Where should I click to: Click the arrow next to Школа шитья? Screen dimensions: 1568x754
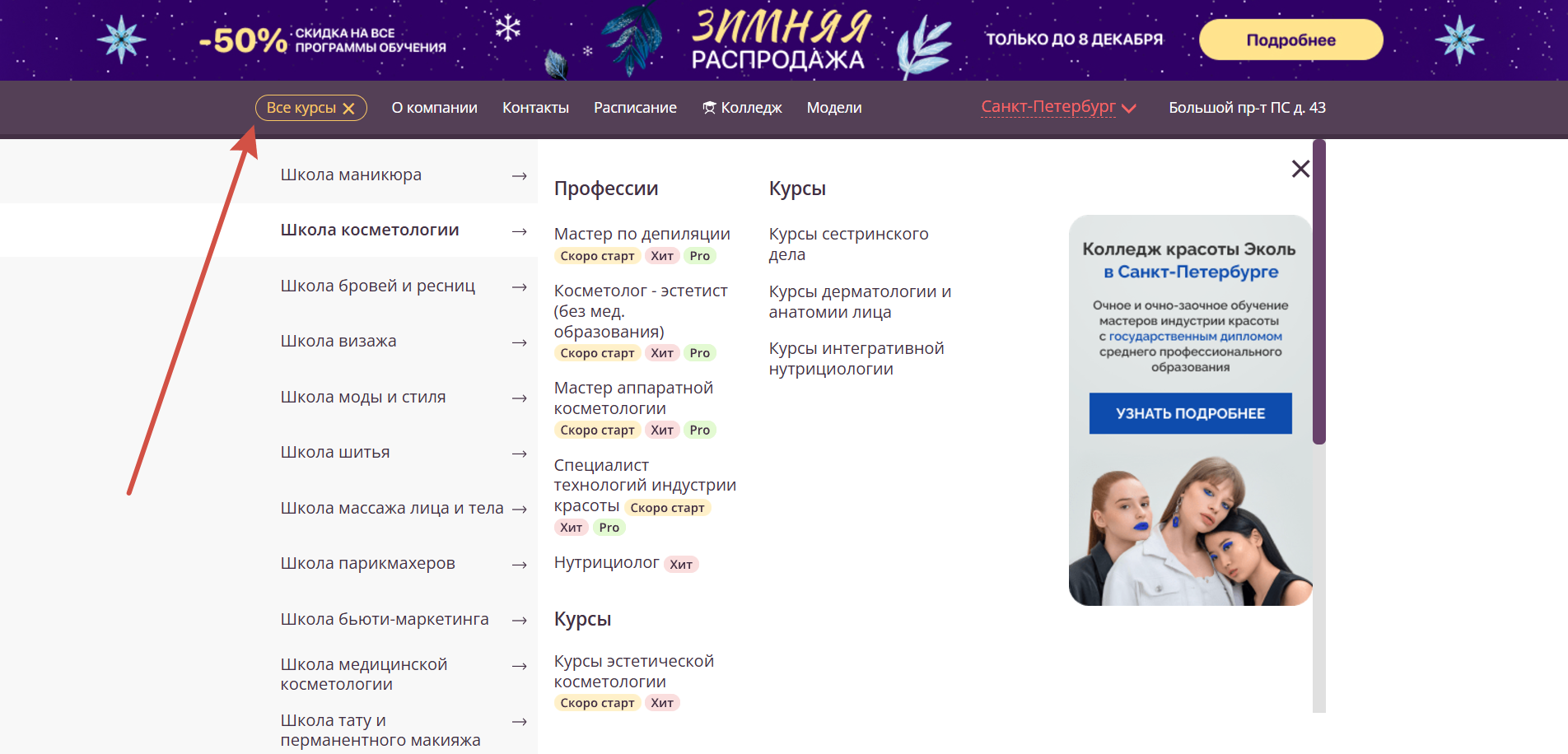[x=519, y=454]
